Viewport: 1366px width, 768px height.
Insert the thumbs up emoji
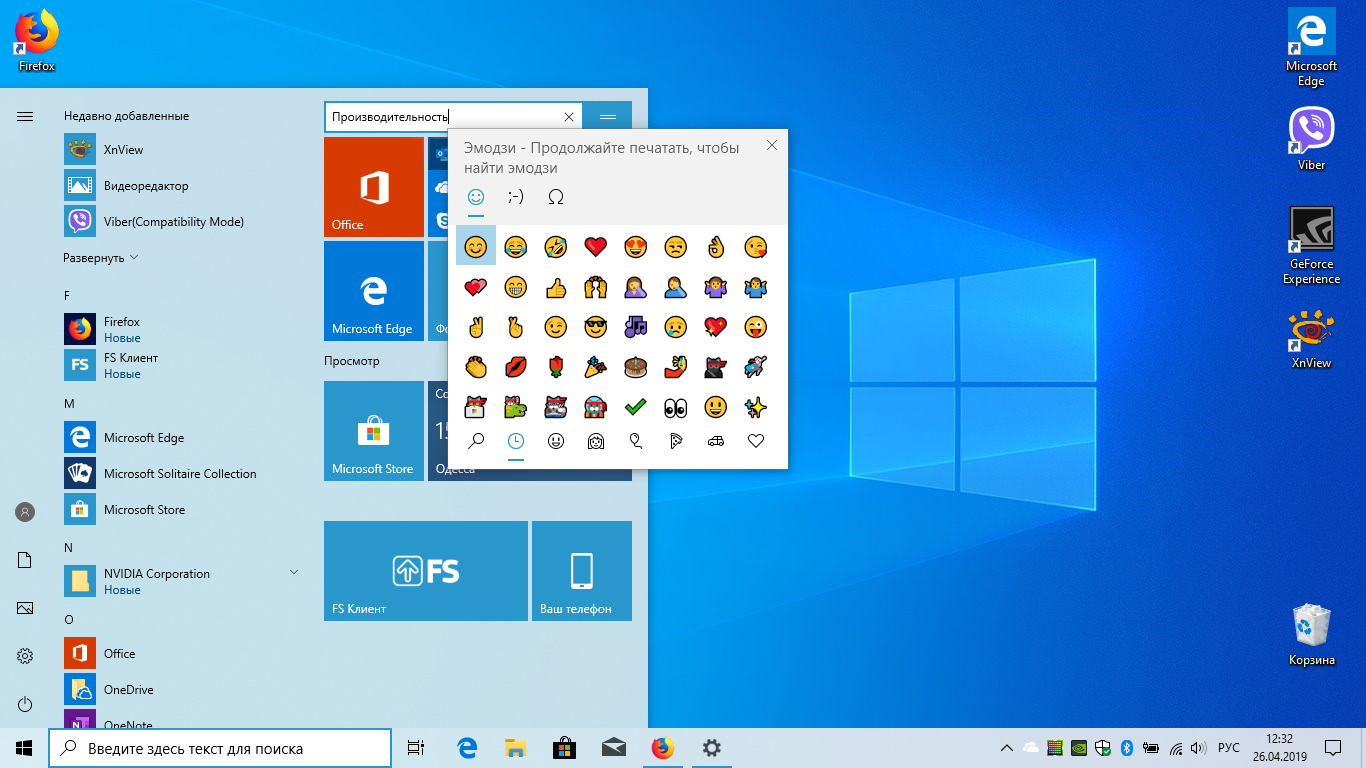(556, 287)
